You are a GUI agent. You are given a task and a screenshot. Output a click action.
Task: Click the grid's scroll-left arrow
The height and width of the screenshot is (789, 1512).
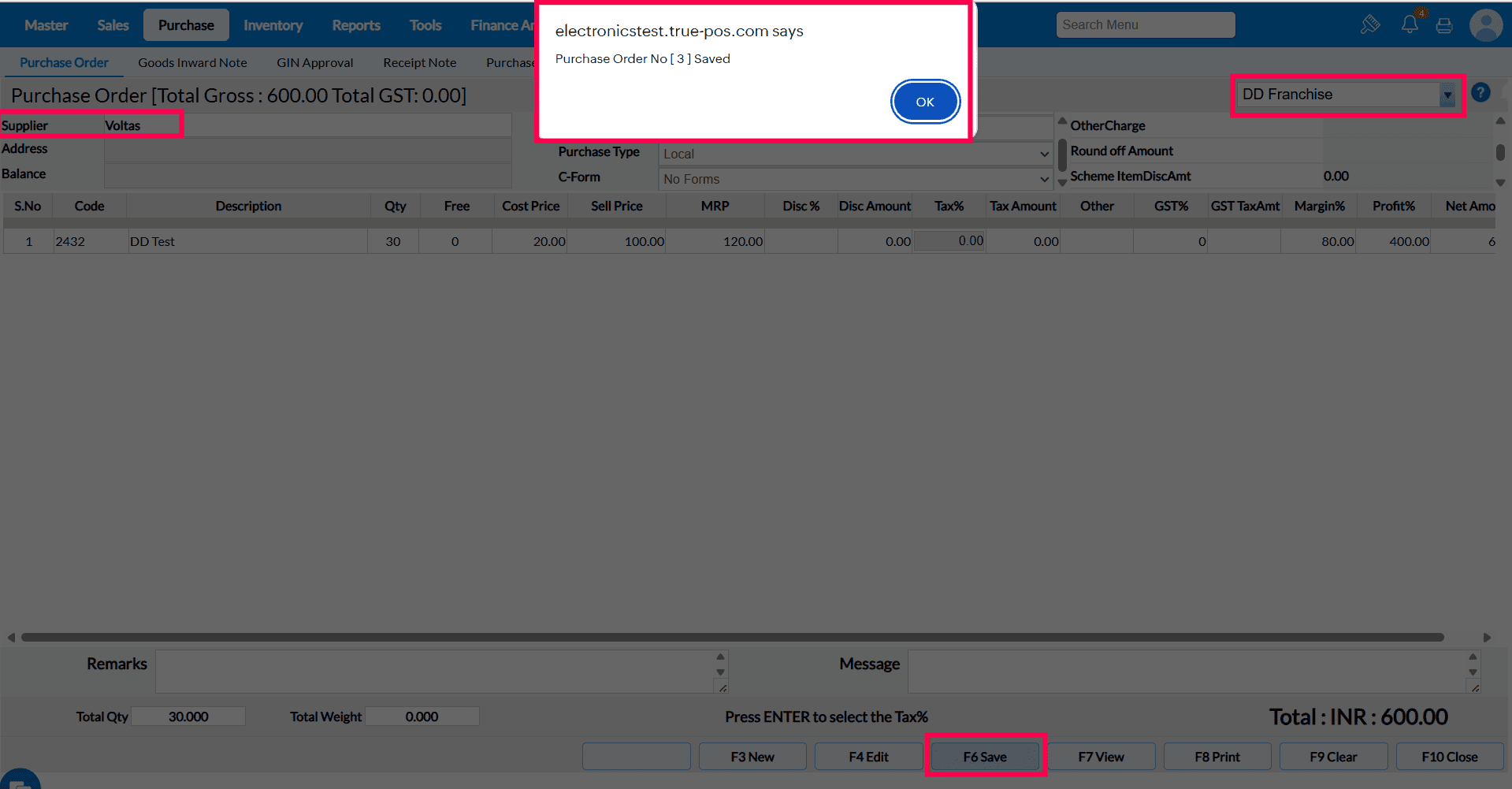coord(11,637)
